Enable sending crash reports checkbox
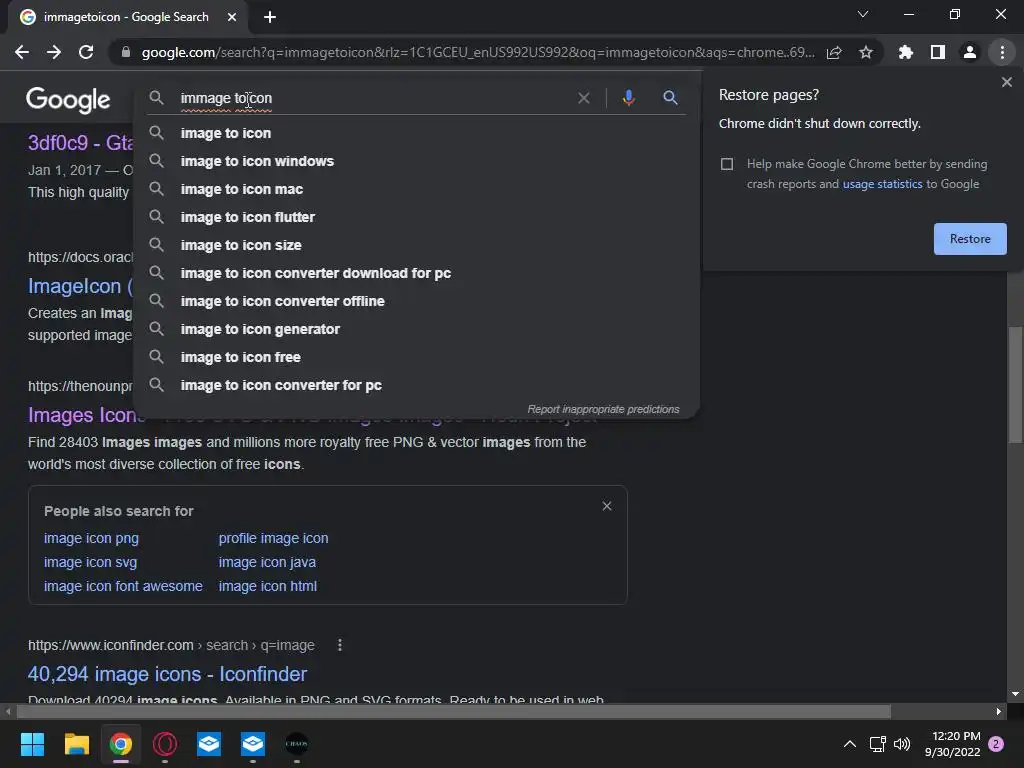The image size is (1024, 768). pos(727,164)
